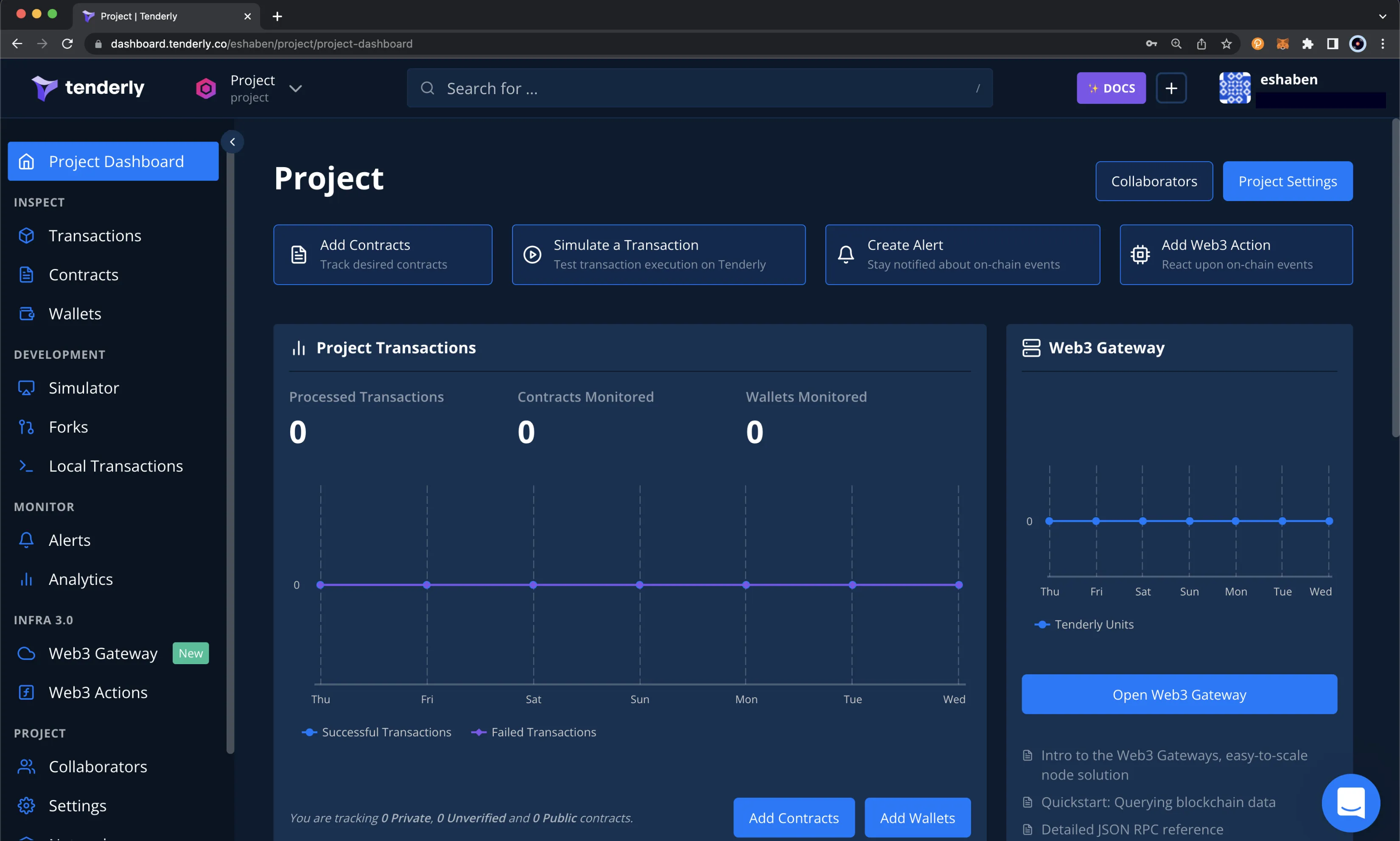This screenshot has width=1400, height=841.
Task: Click the pink project hexagon icon
Action: click(x=206, y=88)
